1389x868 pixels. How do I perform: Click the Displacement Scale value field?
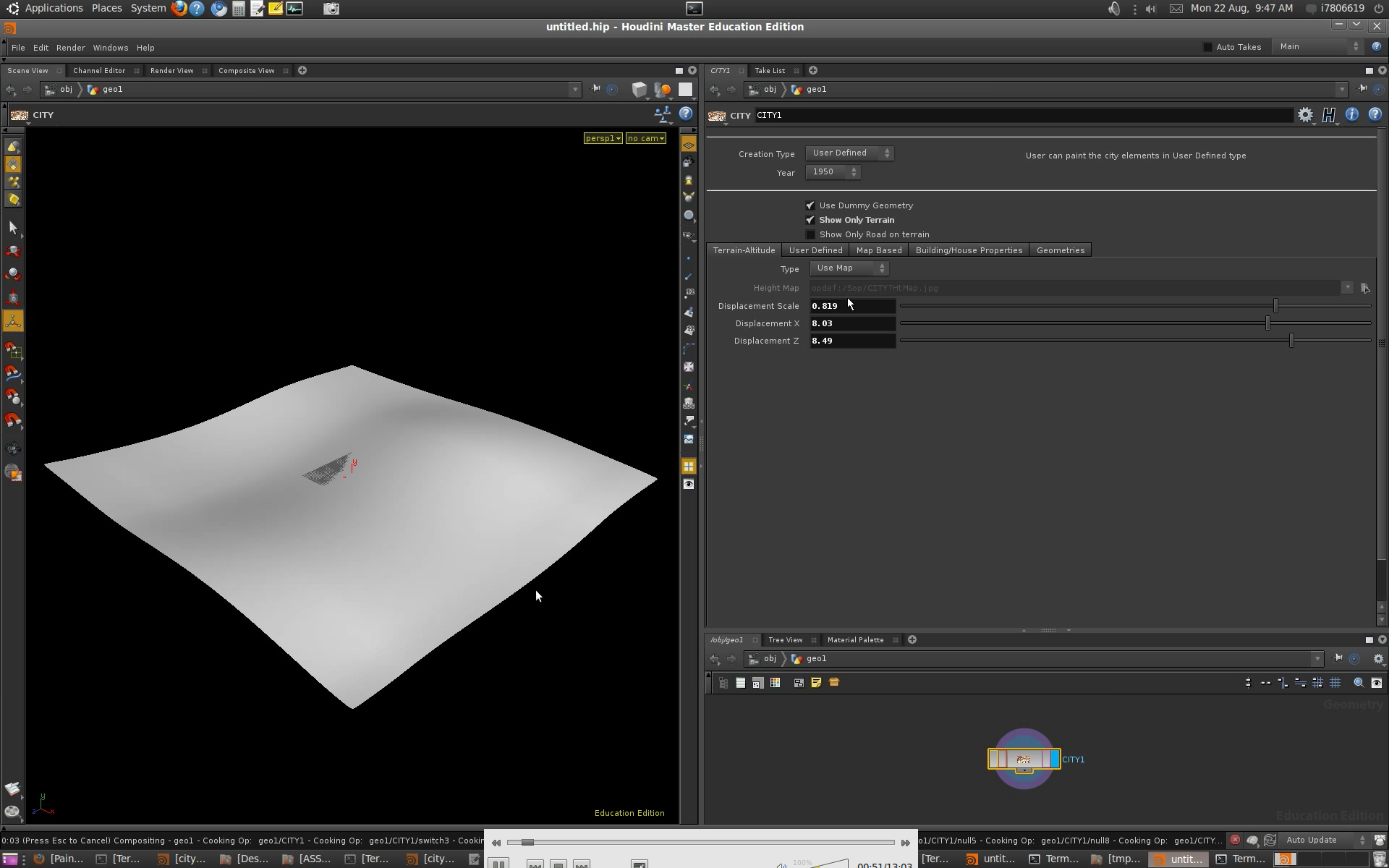pyautogui.click(x=852, y=306)
